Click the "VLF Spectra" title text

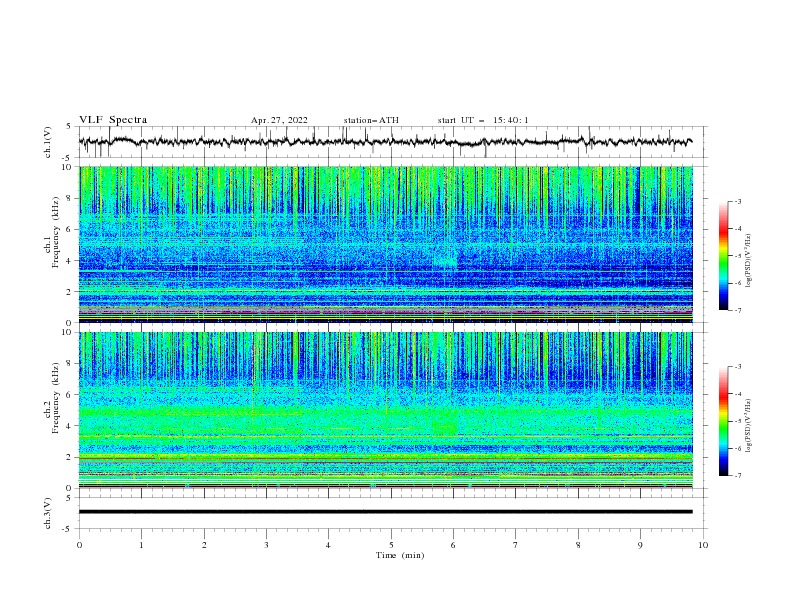click(113, 120)
